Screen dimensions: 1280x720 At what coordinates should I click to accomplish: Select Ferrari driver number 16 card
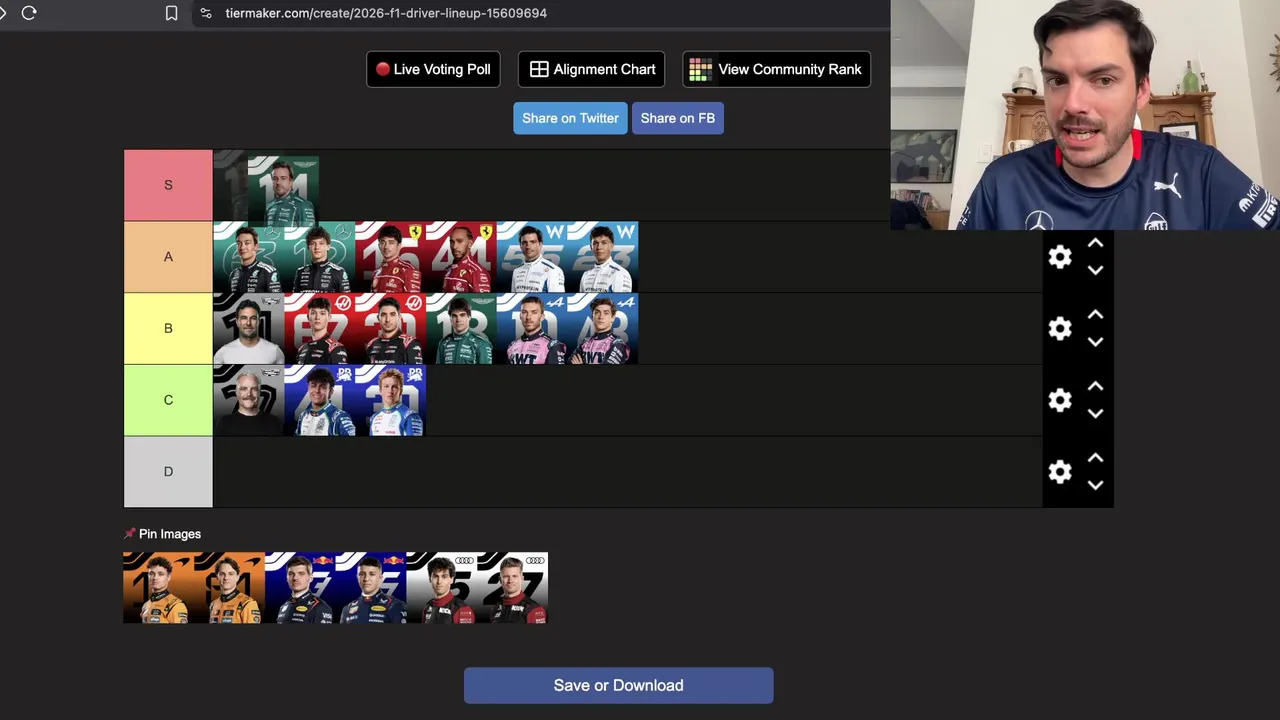(x=390, y=257)
